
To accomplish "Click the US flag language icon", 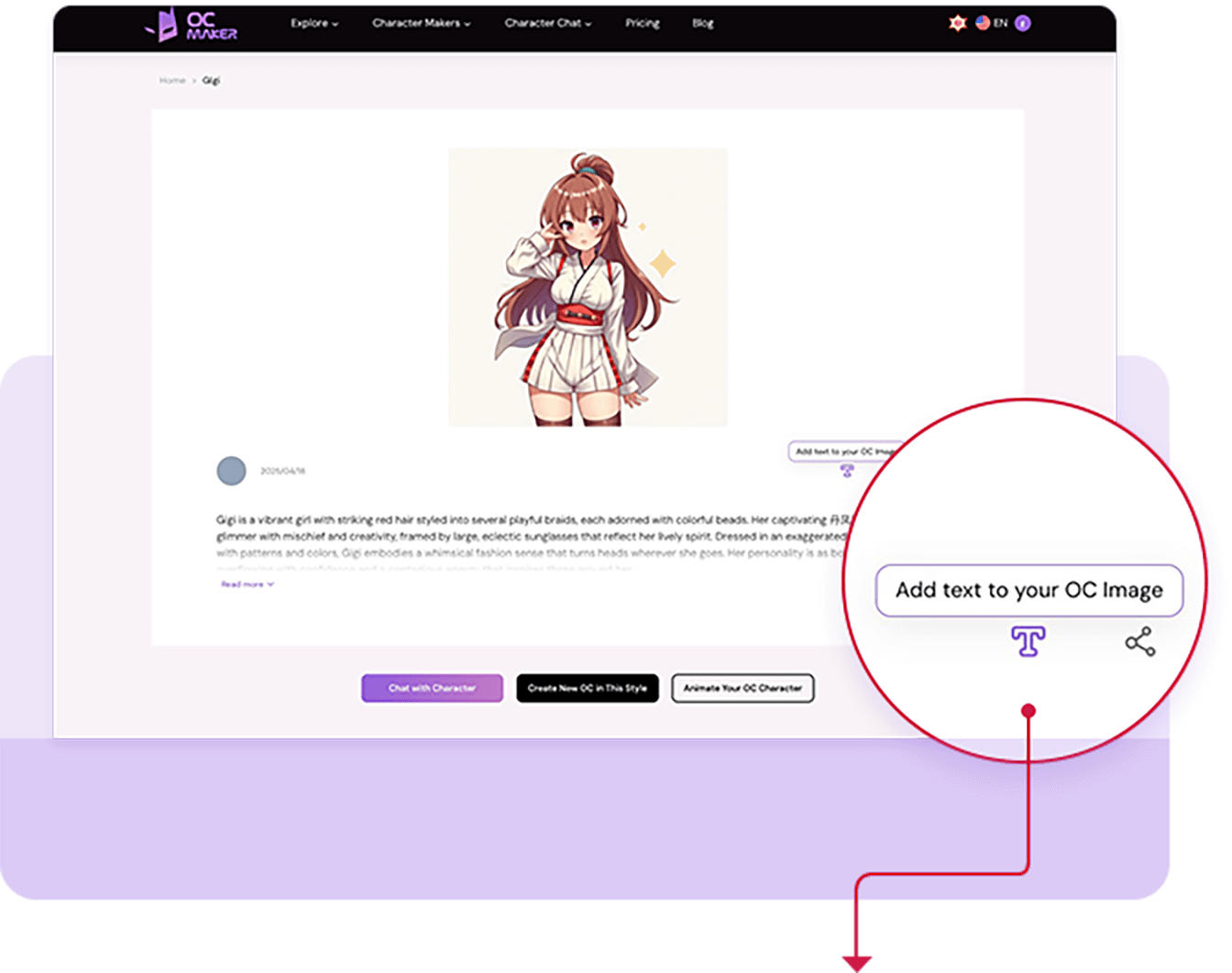I will (x=982, y=23).
